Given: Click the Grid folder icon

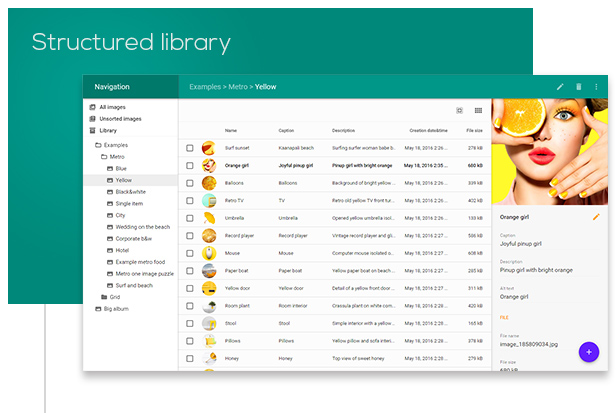Looking at the screenshot, I should click(104, 297).
